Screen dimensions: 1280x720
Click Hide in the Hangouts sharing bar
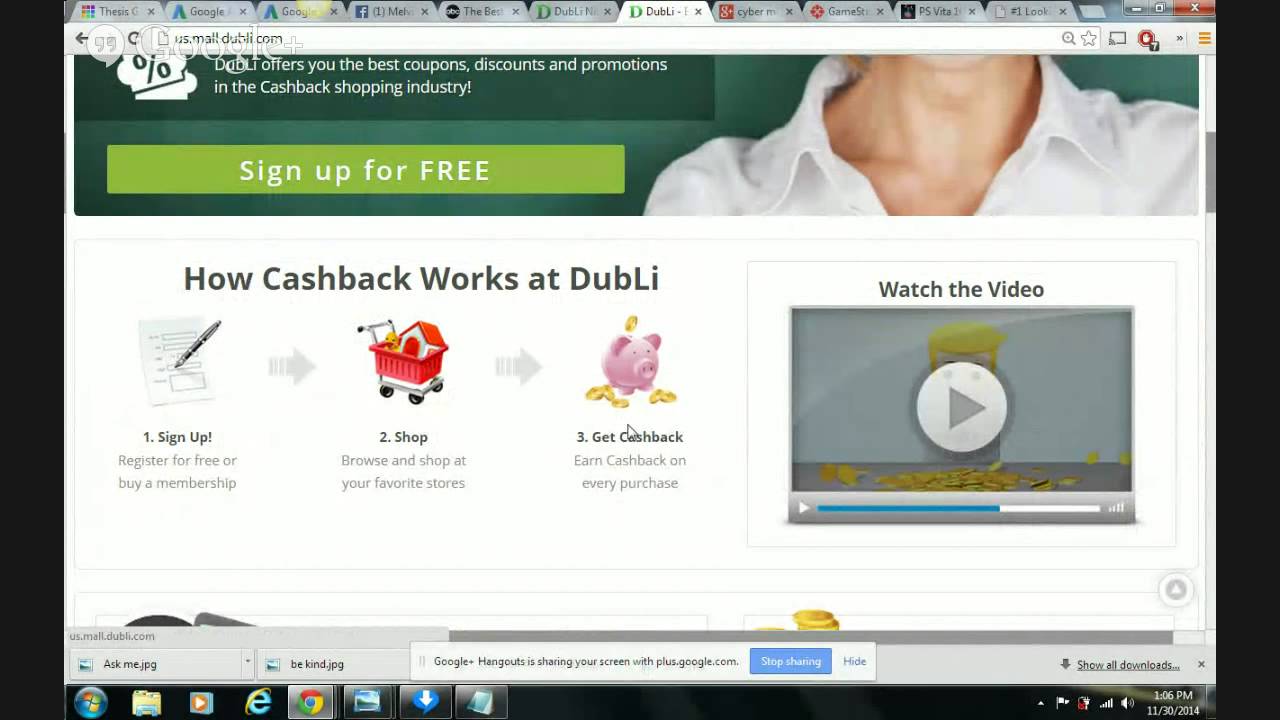[854, 661]
